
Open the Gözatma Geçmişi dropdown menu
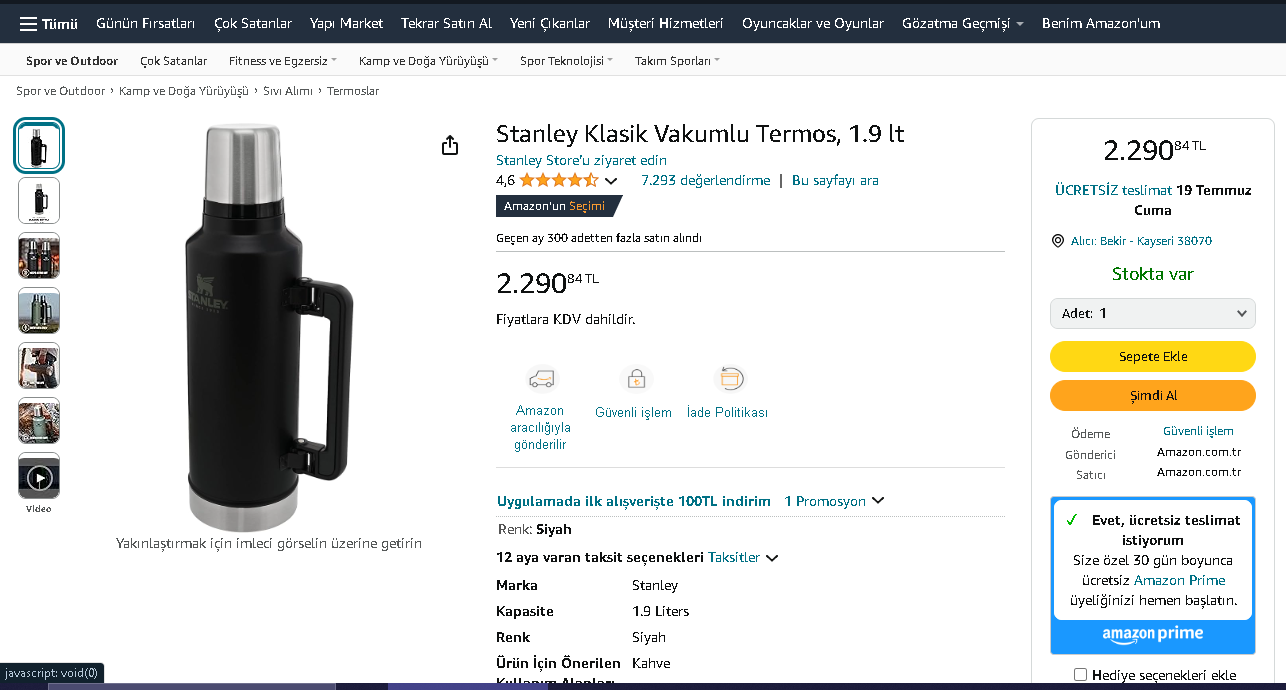[962, 23]
